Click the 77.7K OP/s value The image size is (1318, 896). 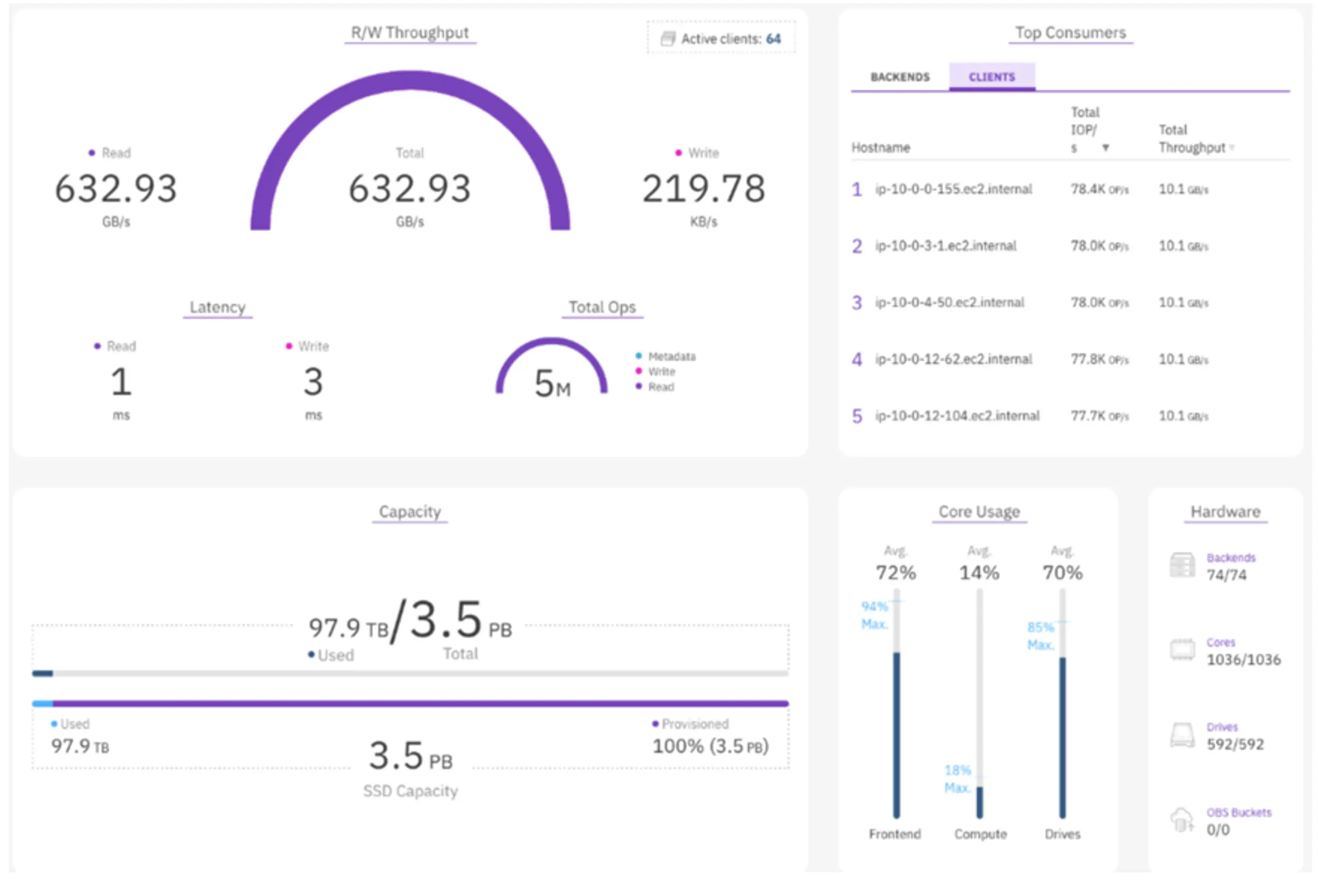tap(1100, 416)
